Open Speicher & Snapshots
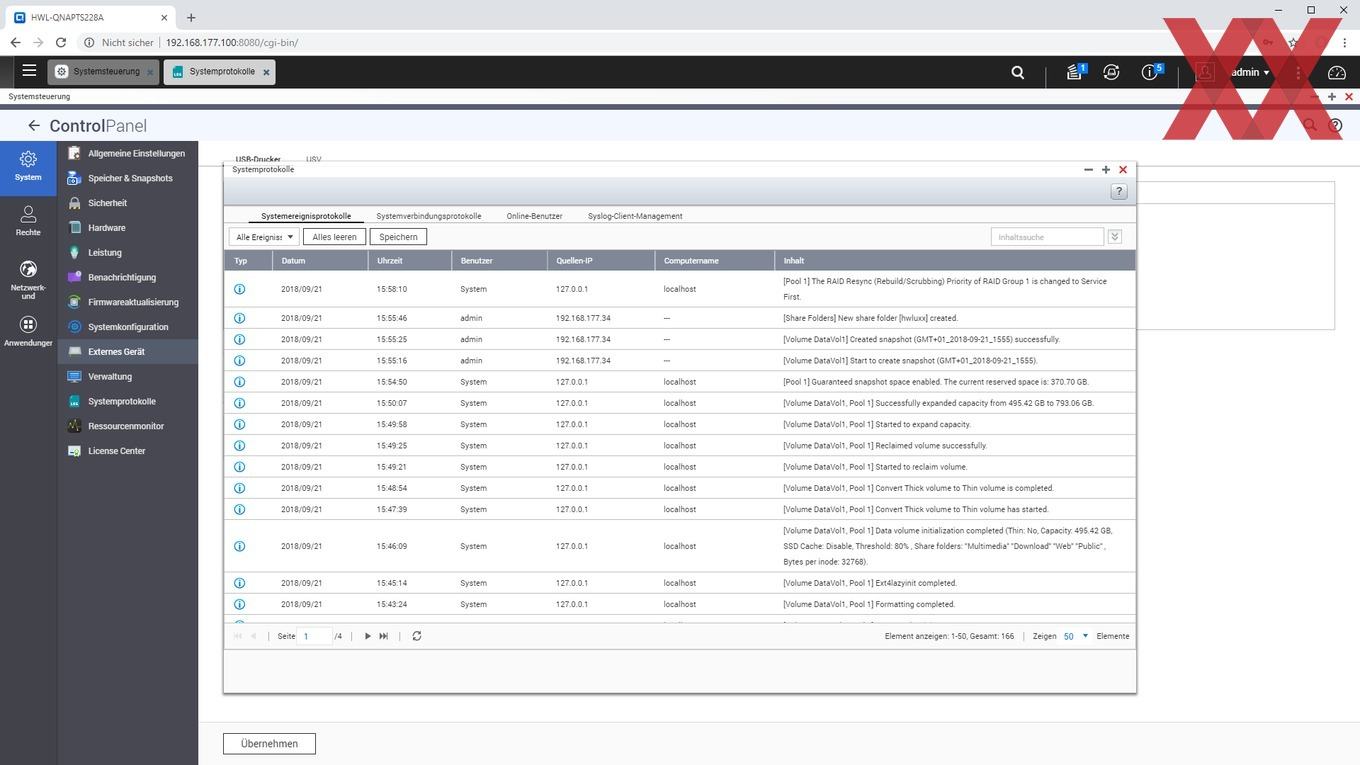 (x=128, y=178)
